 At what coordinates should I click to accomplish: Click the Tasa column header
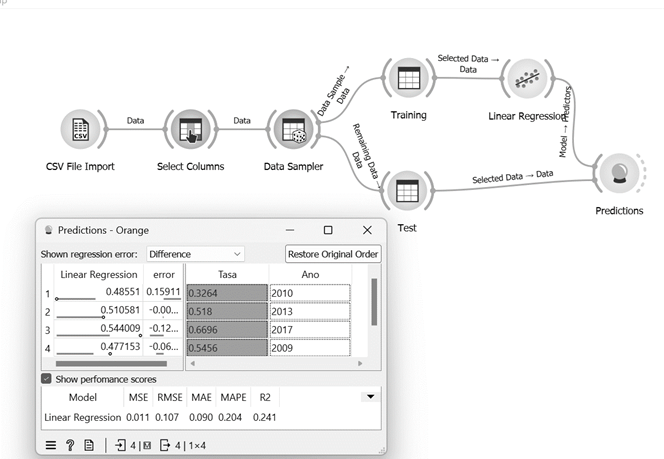pyautogui.click(x=227, y=274)
